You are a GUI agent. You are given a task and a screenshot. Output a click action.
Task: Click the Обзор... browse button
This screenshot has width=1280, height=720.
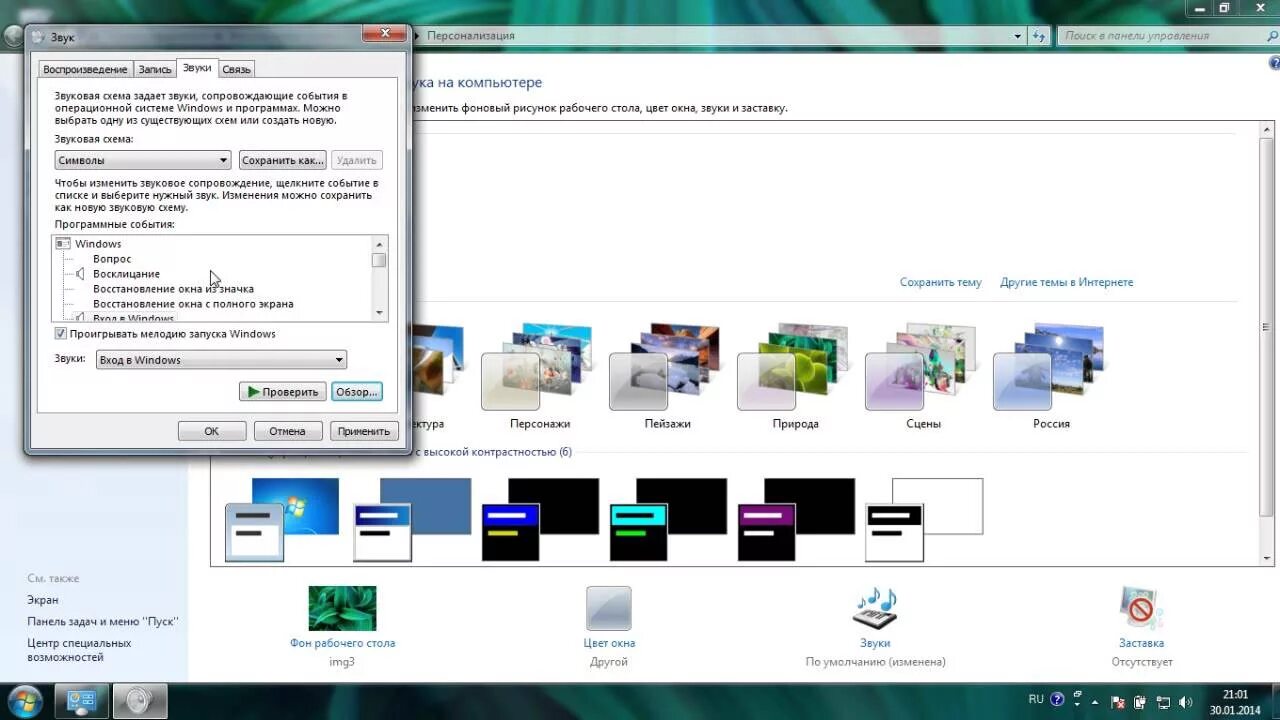pyautogui.click(x=356, y=392)
